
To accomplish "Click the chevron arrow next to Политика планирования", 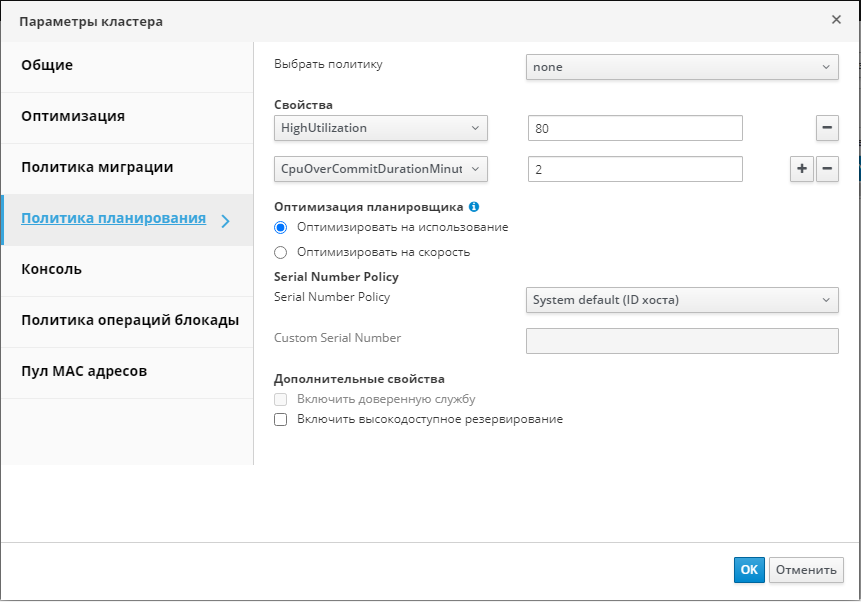I will point(225,220).
